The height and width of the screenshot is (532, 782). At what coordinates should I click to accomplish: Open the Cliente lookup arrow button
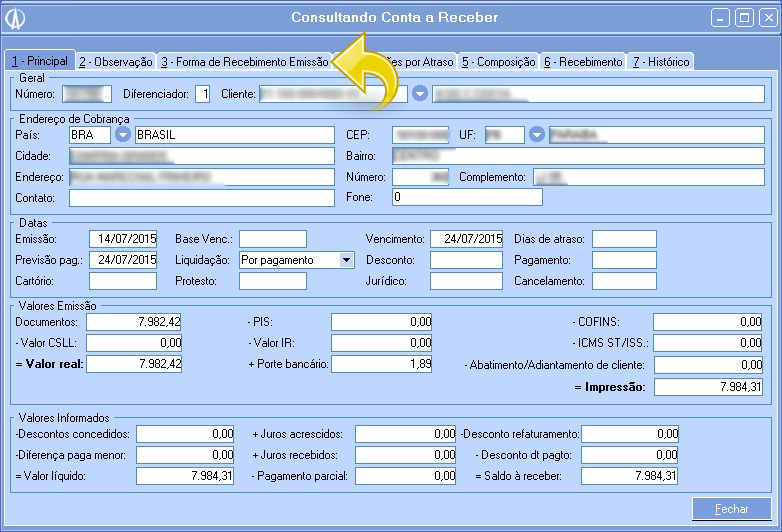pos(420,94)
